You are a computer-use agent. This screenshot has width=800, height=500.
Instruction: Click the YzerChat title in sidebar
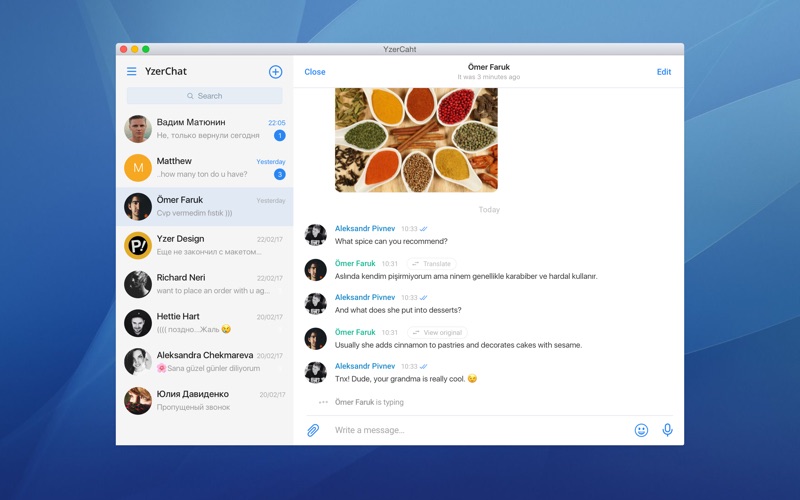point(166,71)
